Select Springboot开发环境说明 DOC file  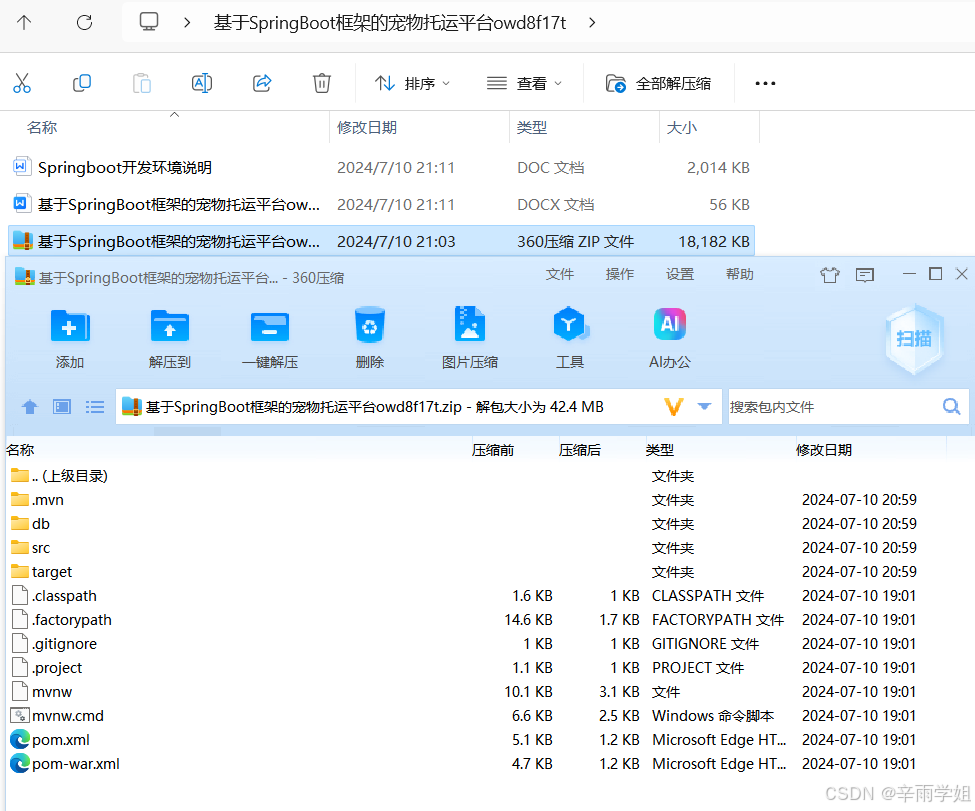click(x=381, y=167)
